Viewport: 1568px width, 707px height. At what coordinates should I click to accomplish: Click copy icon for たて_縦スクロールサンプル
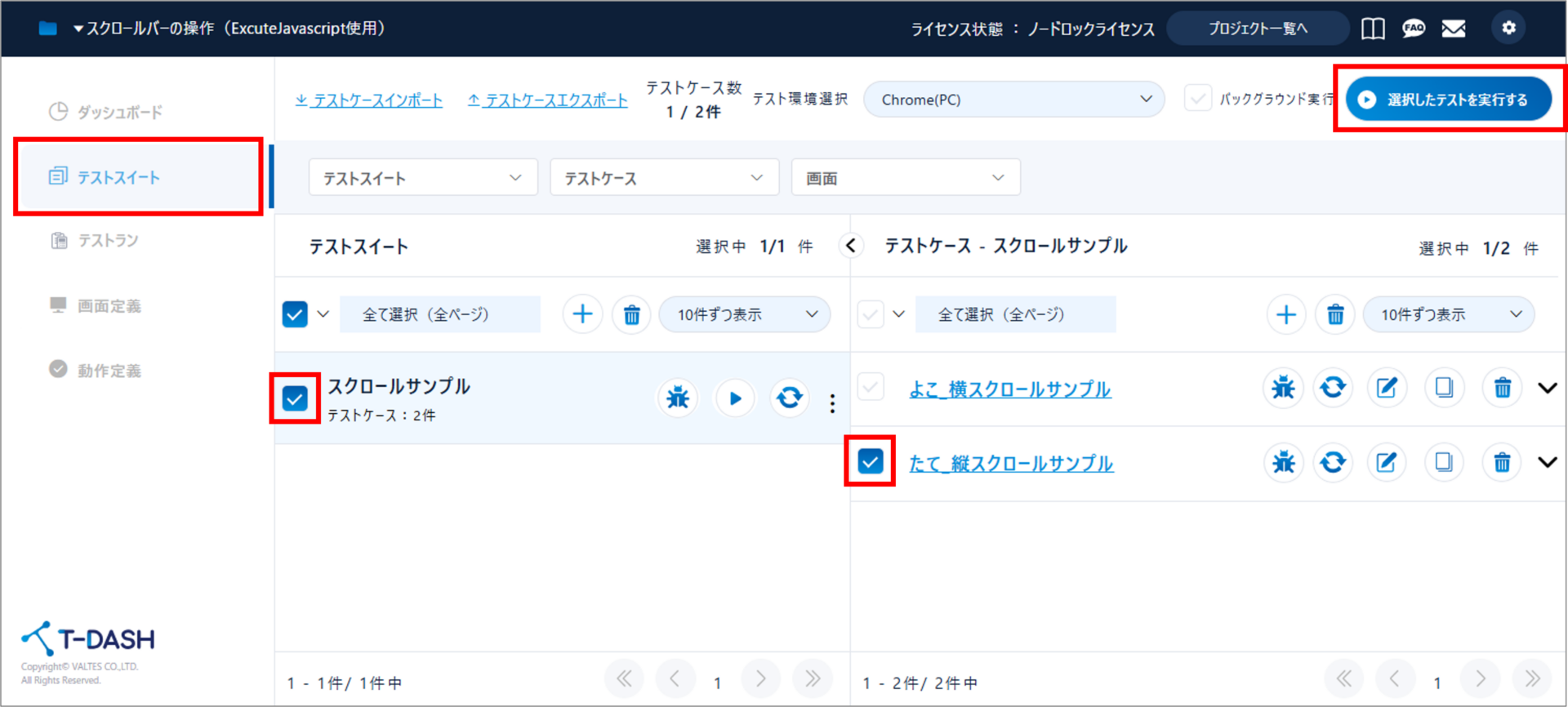(1444, 463)
